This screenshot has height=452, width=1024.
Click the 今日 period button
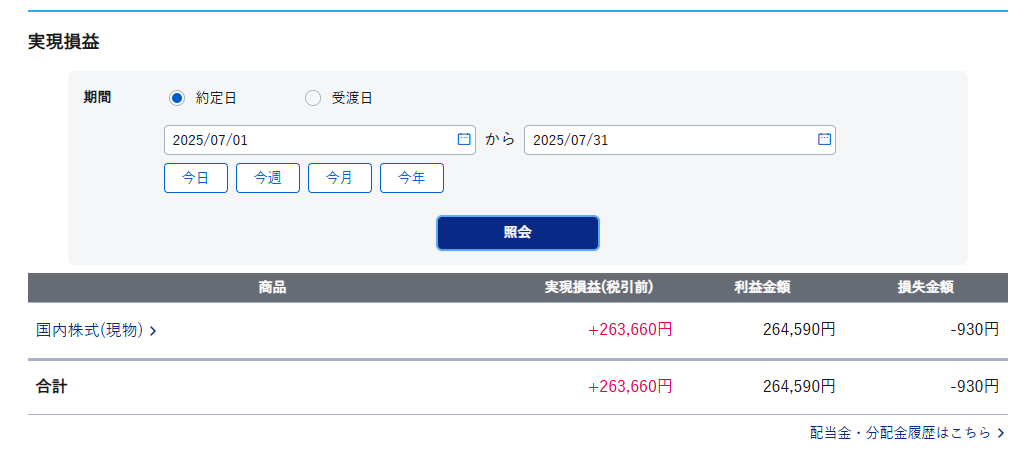click(196, 178)
